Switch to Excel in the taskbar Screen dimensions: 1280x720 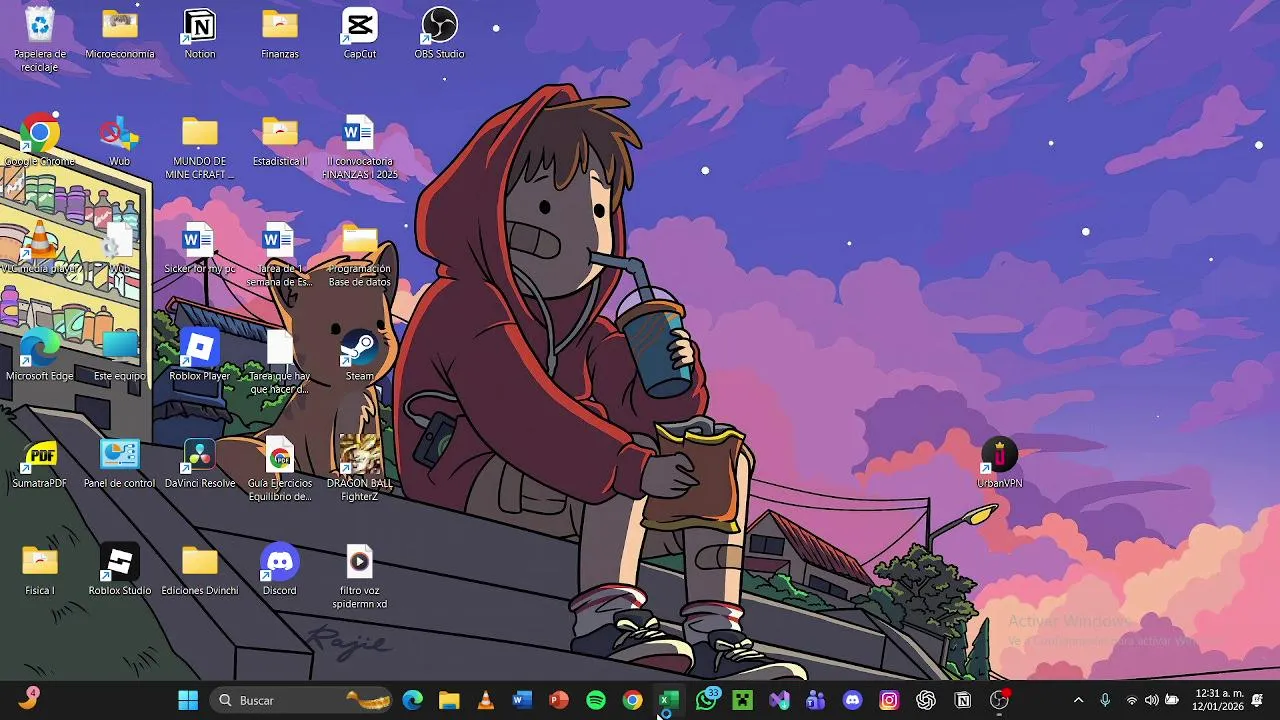pos(669,700)
